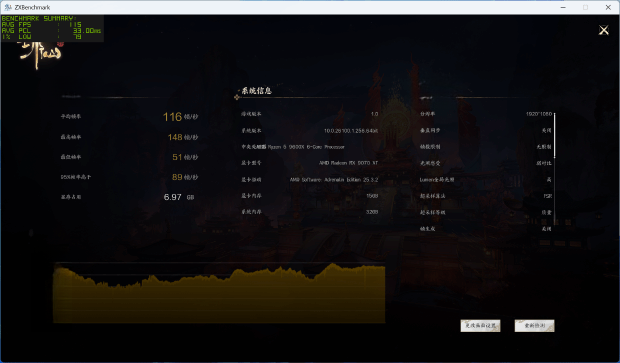The image size is (620, 363).
Task: Click the green benchmark summary overlay
Action: pos(52,28)
